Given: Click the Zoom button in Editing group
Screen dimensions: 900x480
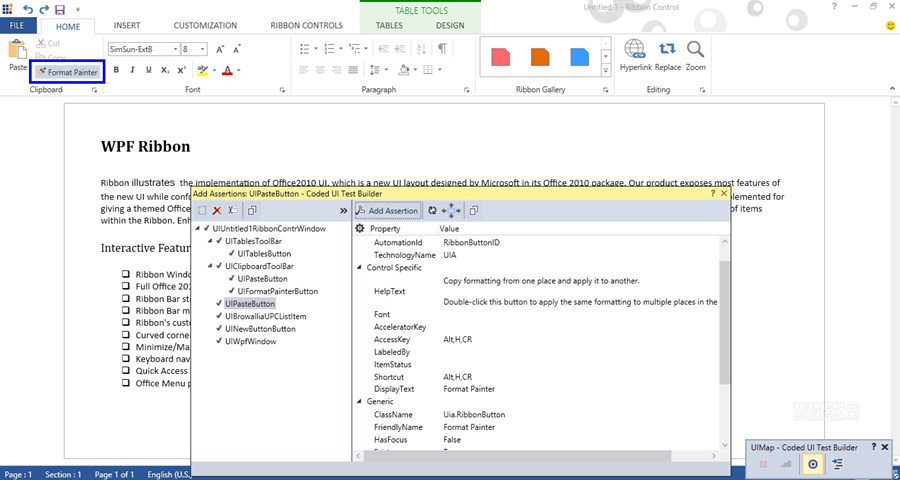Looking at the screenshot, I should pyautogui.click(x=695, y=56).
